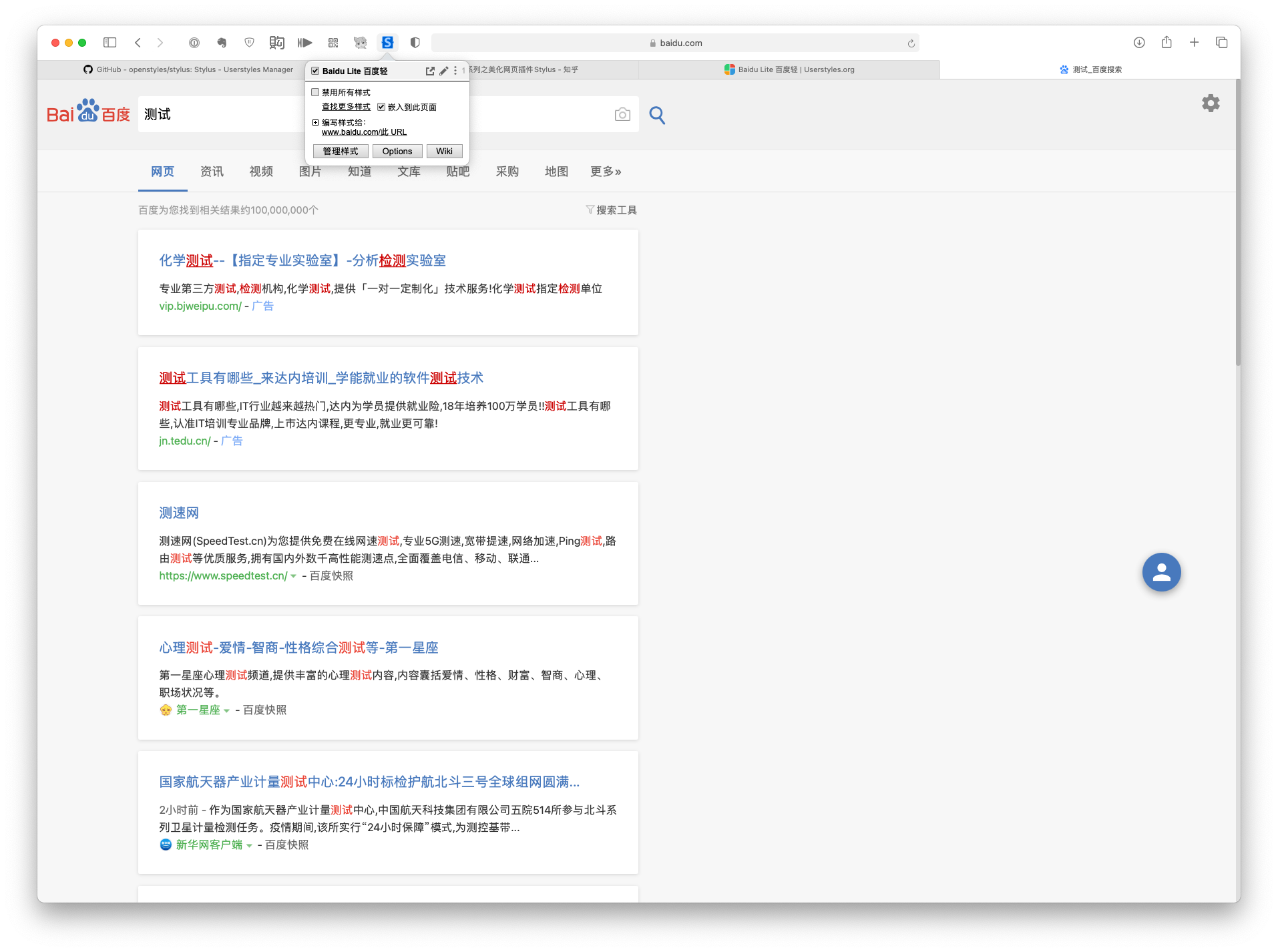Click the shield extension icon in toolbar

249,43
